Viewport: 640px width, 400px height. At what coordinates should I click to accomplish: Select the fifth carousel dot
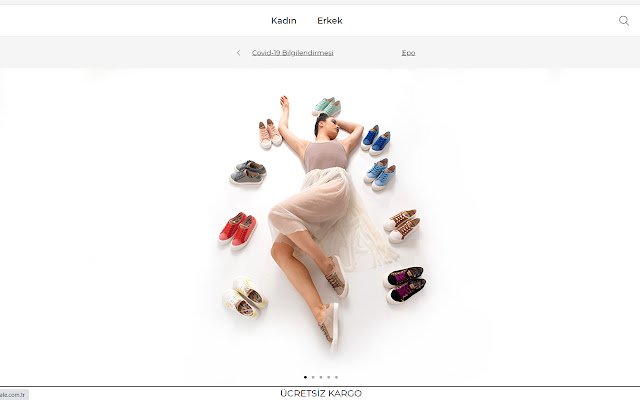336,377
